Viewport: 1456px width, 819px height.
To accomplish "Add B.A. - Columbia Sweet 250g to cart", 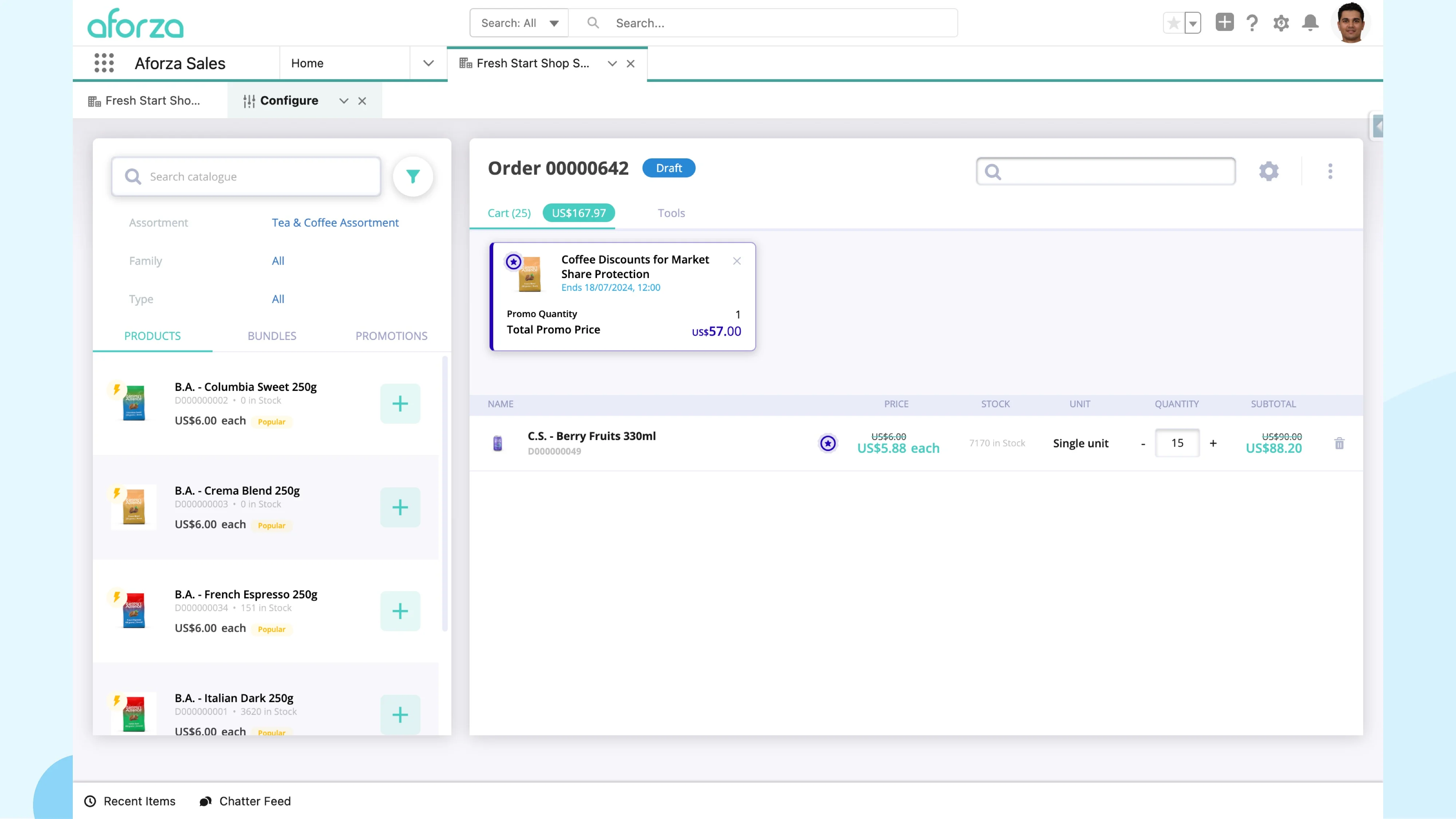I will [x=400, y=404].
